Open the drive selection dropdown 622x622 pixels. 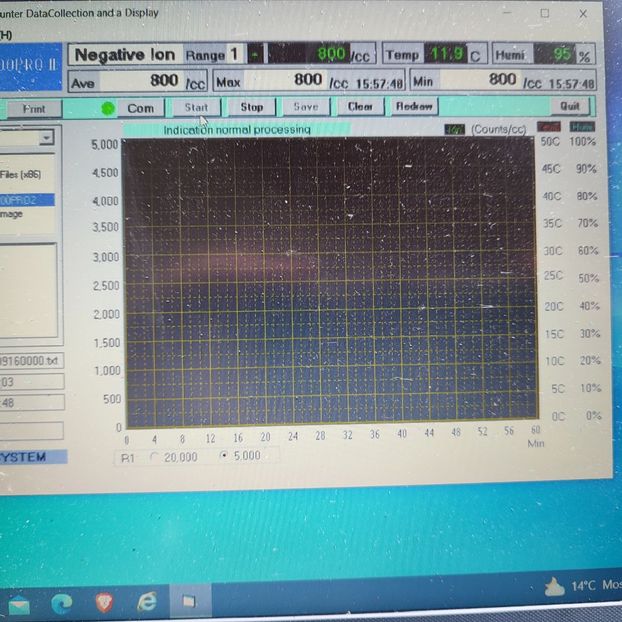coord(47,137)
